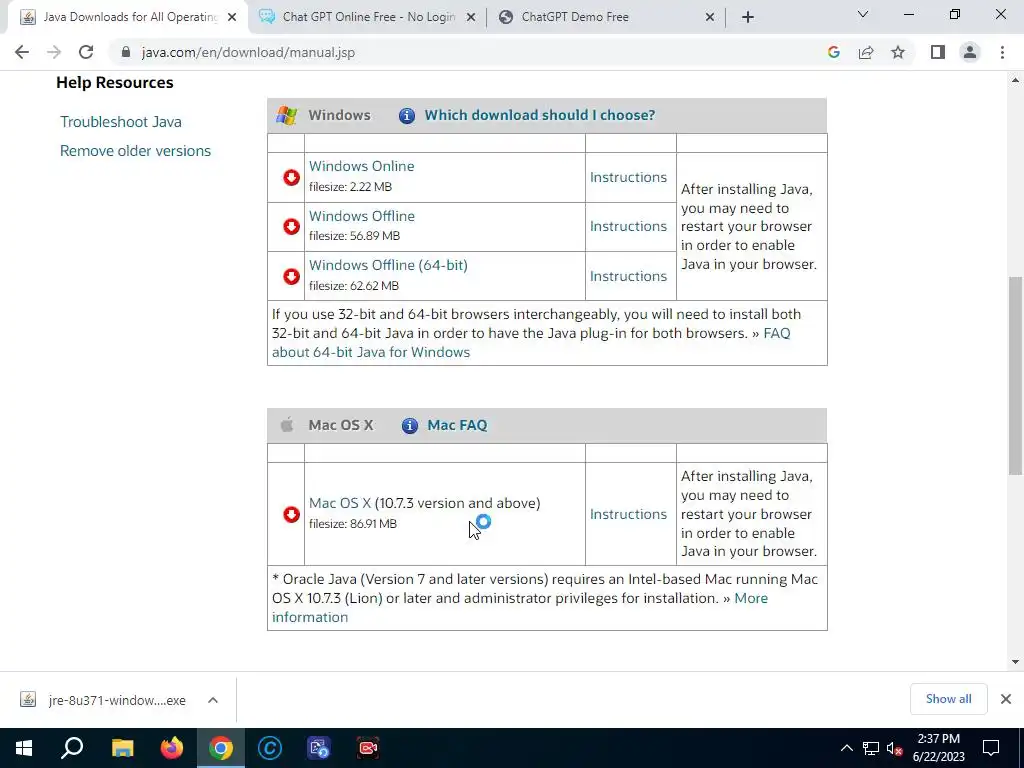Click the Chrome icon in the taskbar
The width and height of the screenshot is (1024, 768).
pyautogui.click(x=221, y=748)
